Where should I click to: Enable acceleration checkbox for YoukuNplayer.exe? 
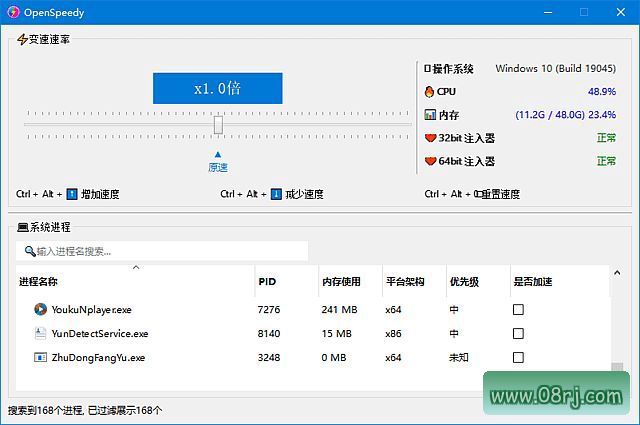[x=518, y=310]
